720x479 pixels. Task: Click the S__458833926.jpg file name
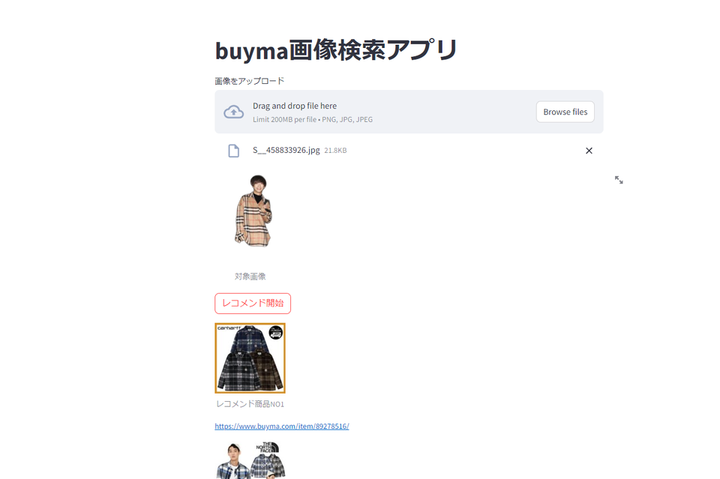(287, 150)
